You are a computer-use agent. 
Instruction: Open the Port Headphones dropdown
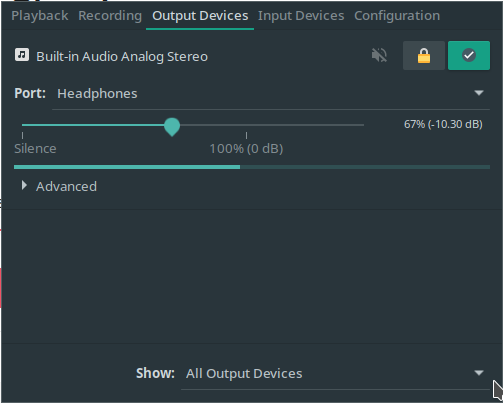tap(271, 93)
